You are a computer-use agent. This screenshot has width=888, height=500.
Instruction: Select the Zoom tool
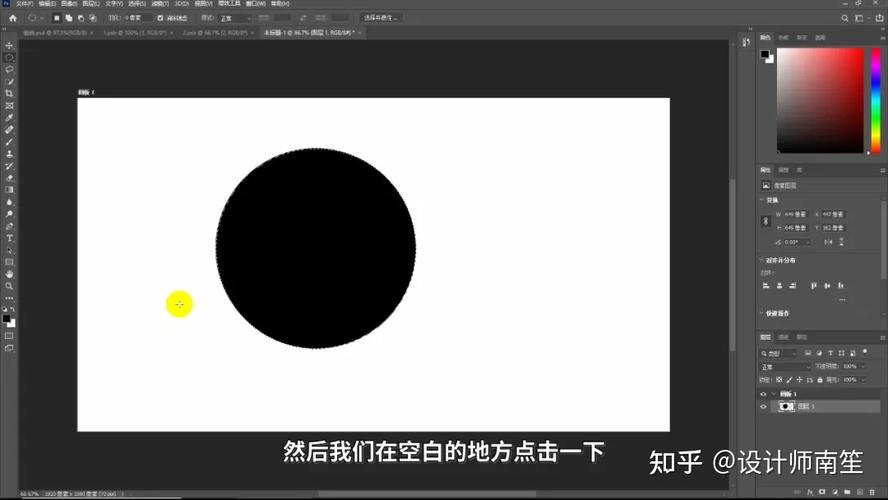[9, 286]
